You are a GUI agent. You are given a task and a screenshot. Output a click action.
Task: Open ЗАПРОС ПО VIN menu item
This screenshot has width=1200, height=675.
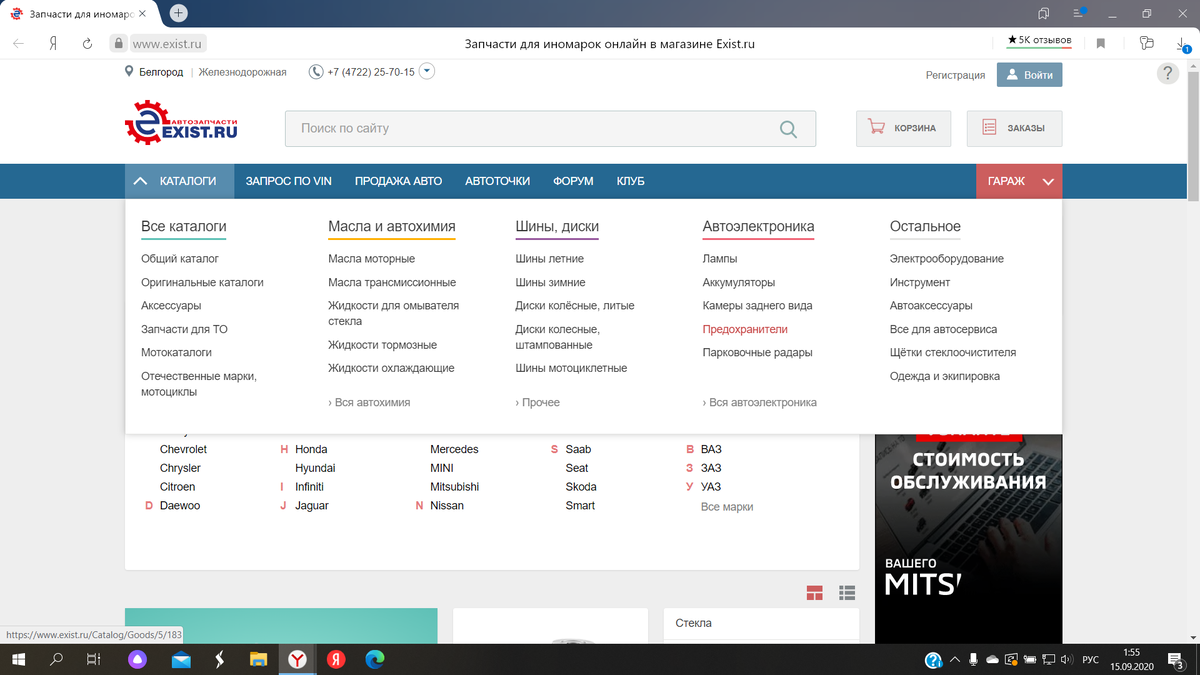pos(289,181)
